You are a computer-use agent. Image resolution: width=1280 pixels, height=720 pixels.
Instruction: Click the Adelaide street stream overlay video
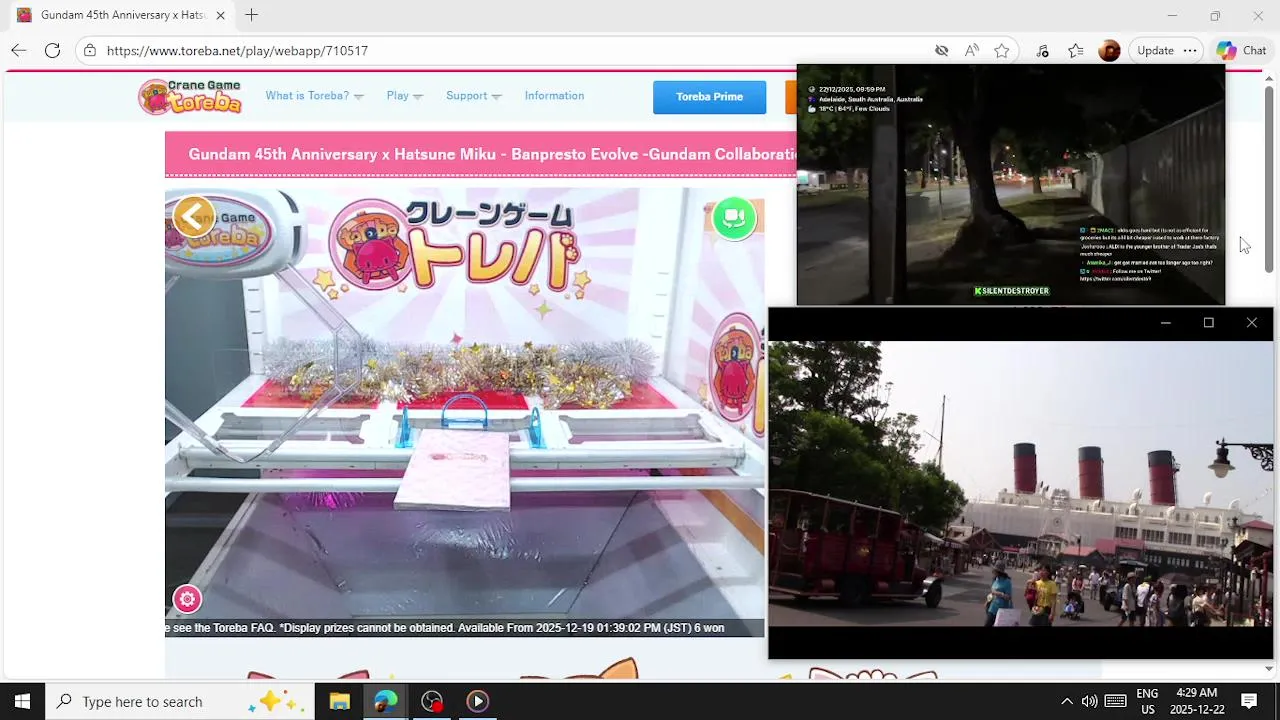coord(1011,185)
